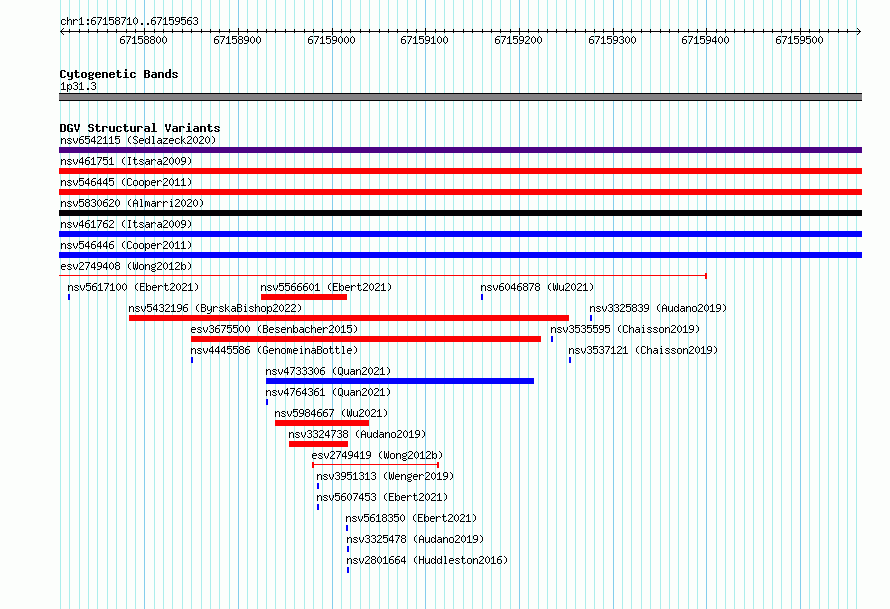Click the blue nsv2801664 insertion tick
Screen dimensions: 890x609
coord(348,570)
